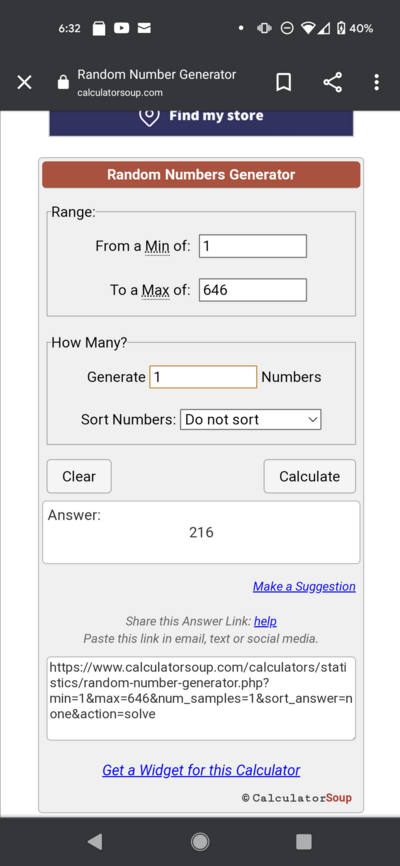Open the YouTube notification in status bar
400x866 pixels.
tap(122, 28)
